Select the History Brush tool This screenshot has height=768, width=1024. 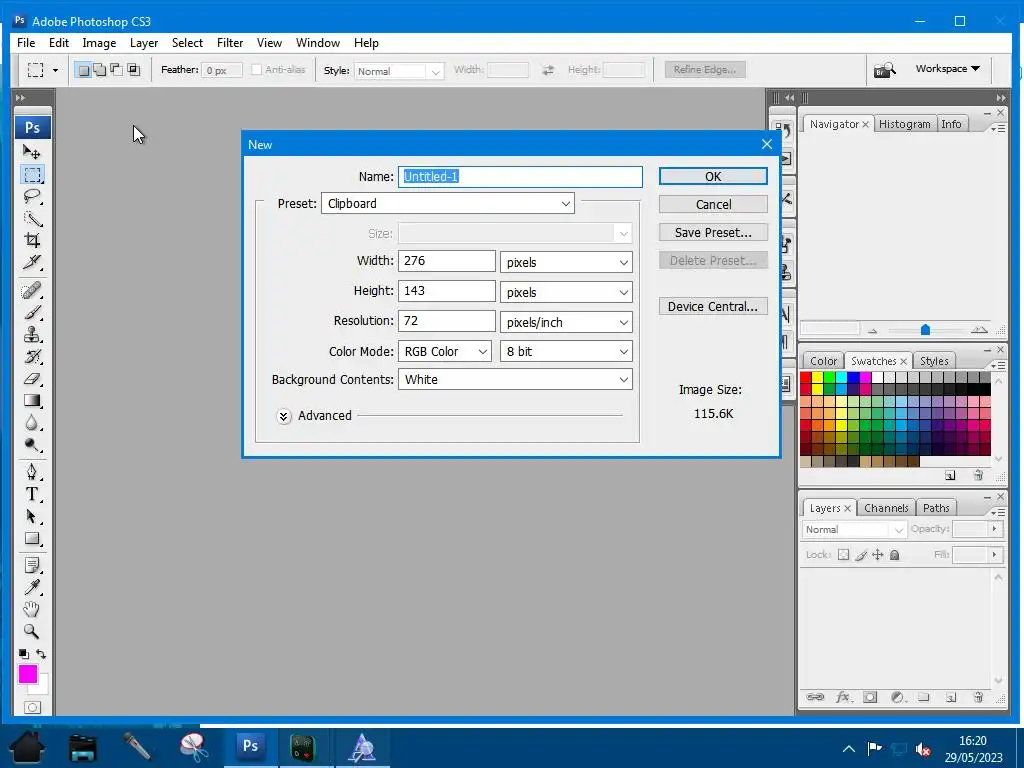click(x=31, y=357)
